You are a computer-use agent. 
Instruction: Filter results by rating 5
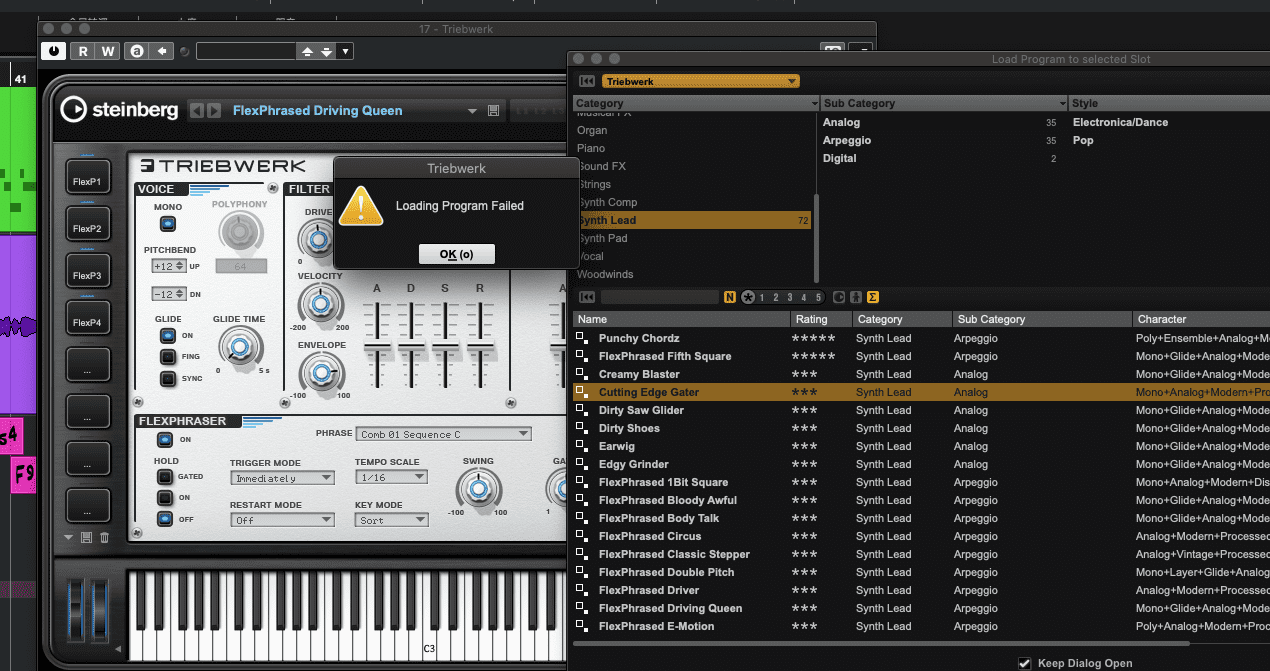(819, 297)
